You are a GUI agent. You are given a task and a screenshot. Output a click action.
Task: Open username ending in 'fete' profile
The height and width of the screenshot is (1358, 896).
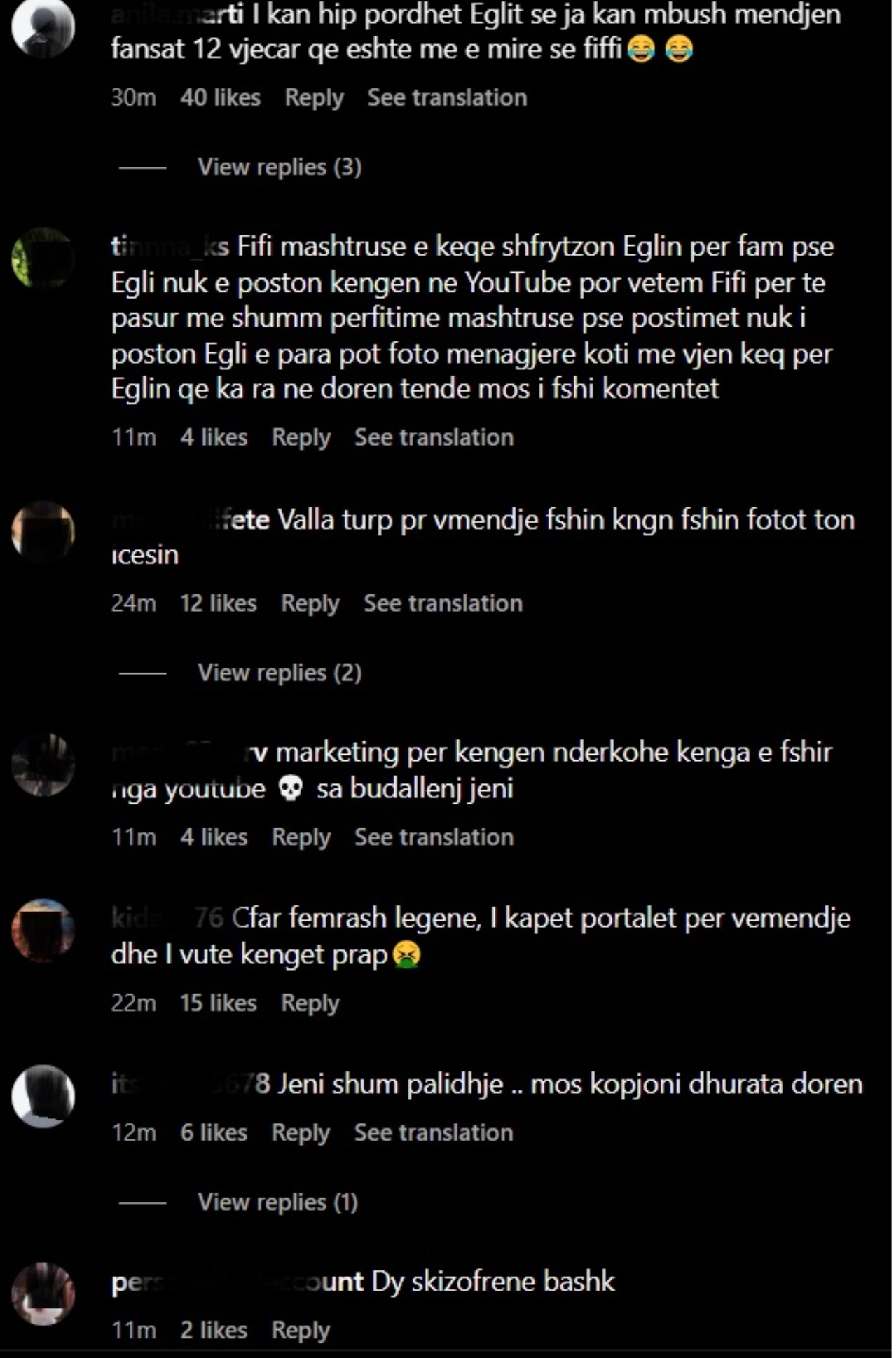(x=191, y=520)
